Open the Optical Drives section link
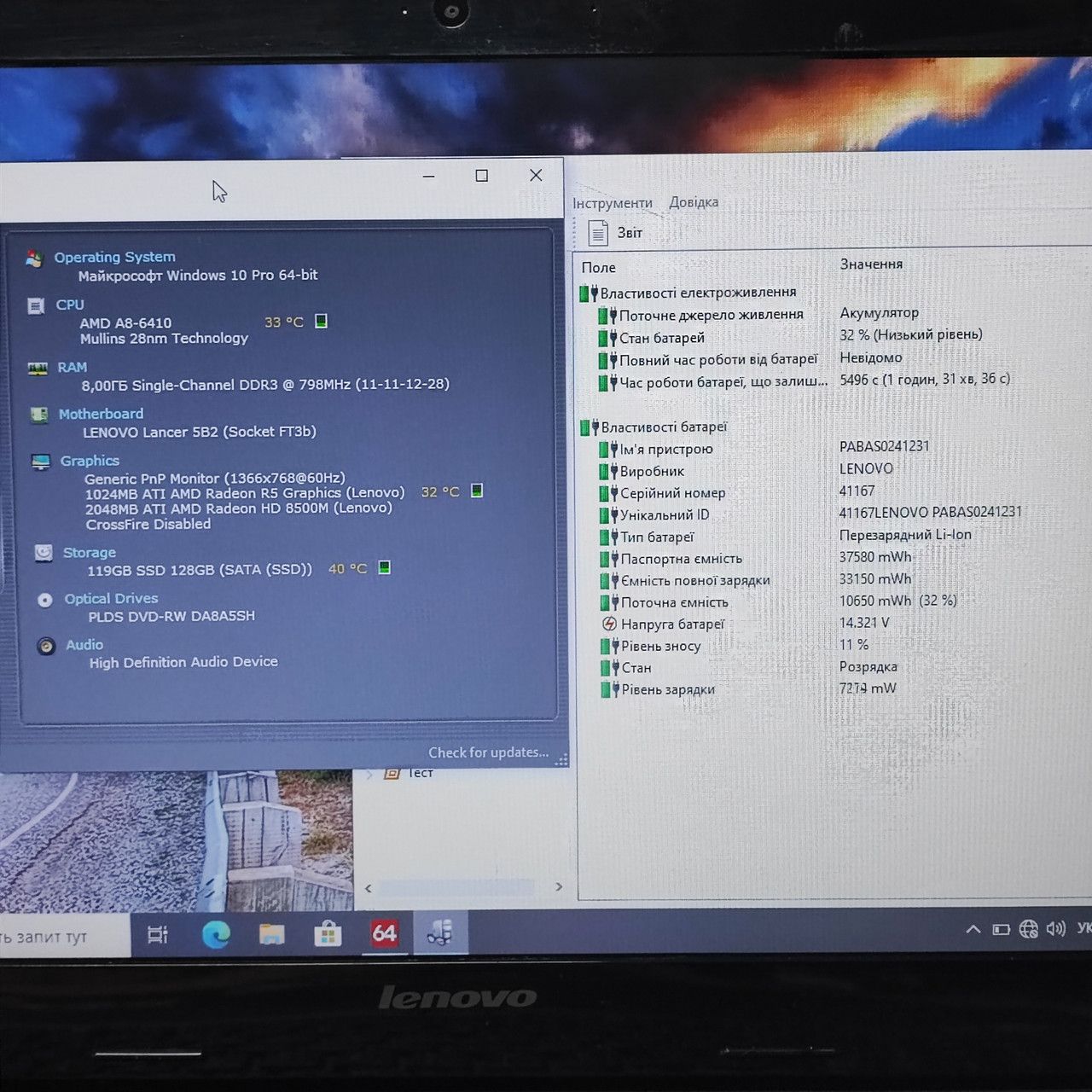The height and width of the screenshot is (1092, 1092). [111, 598]
